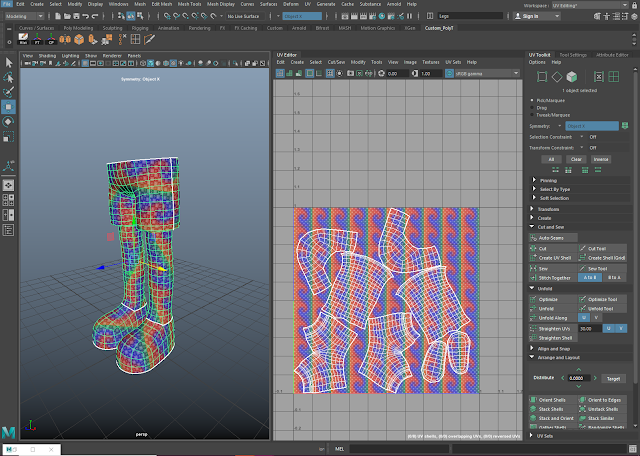Choose the Drag selection mode

click(532, 108)
